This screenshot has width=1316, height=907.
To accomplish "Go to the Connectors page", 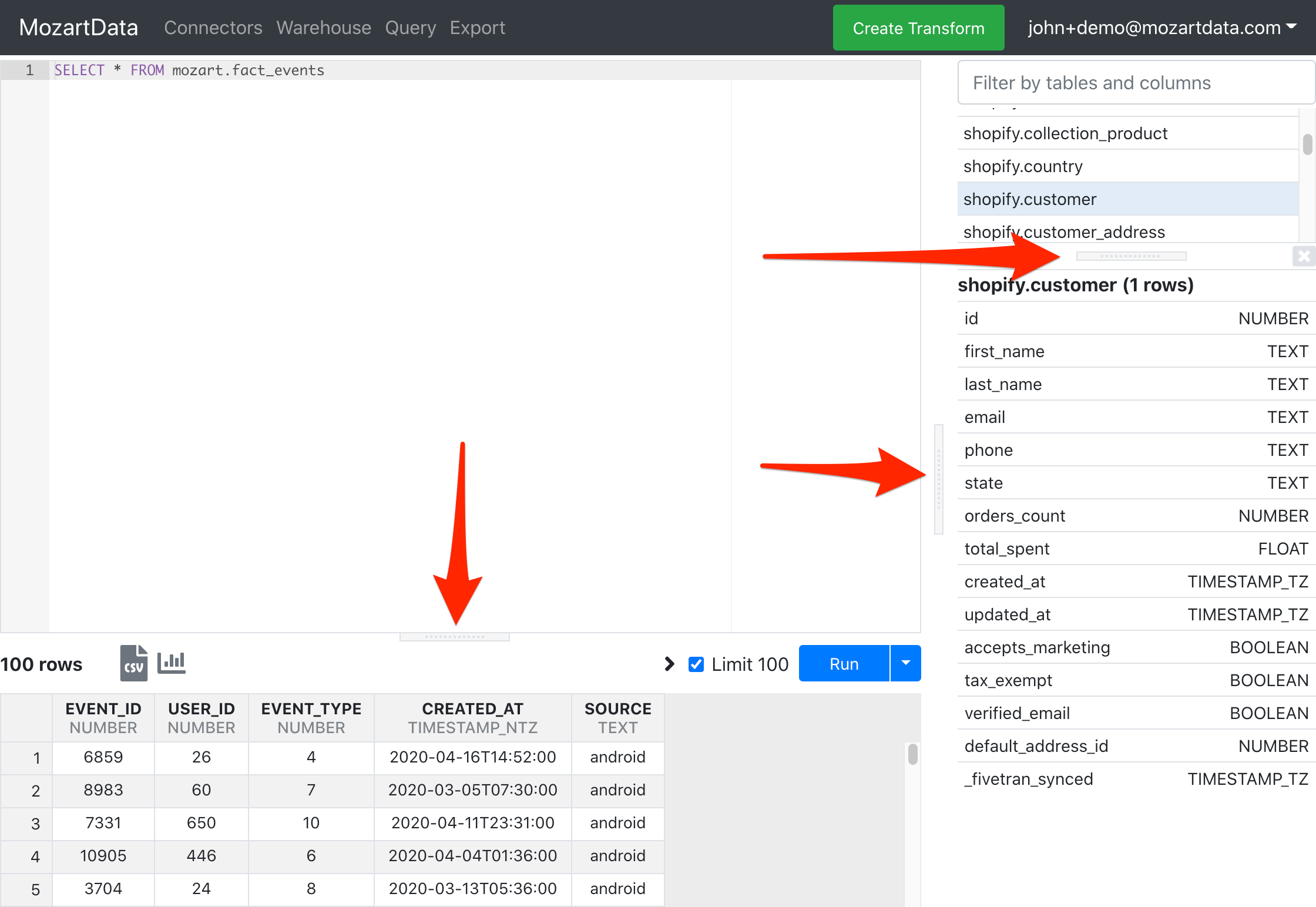I will (213, 28).
